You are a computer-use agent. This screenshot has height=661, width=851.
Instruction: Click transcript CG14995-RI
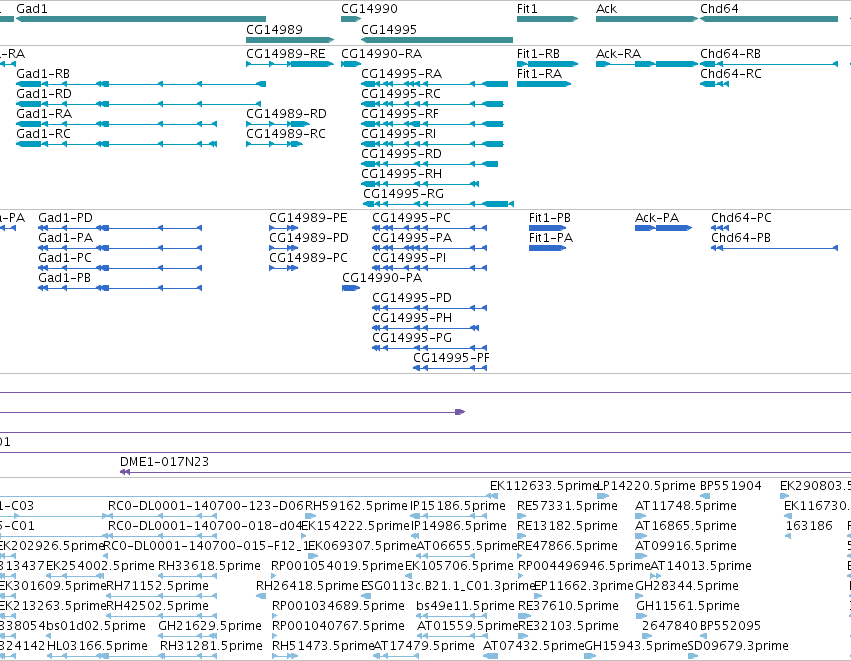point(398,134)
